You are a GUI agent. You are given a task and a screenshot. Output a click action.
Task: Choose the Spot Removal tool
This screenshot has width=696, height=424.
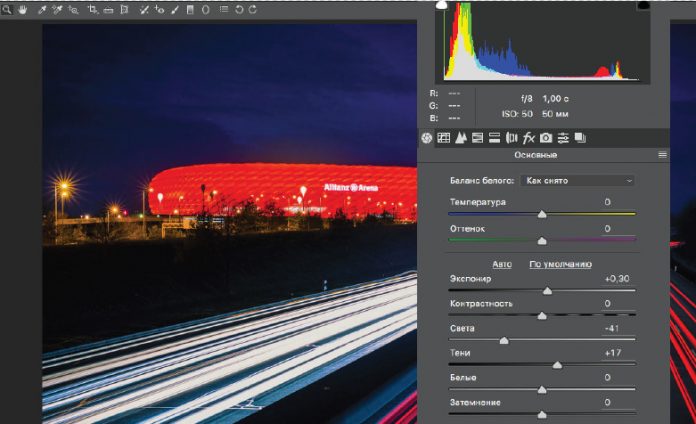(x=146, y=9)
